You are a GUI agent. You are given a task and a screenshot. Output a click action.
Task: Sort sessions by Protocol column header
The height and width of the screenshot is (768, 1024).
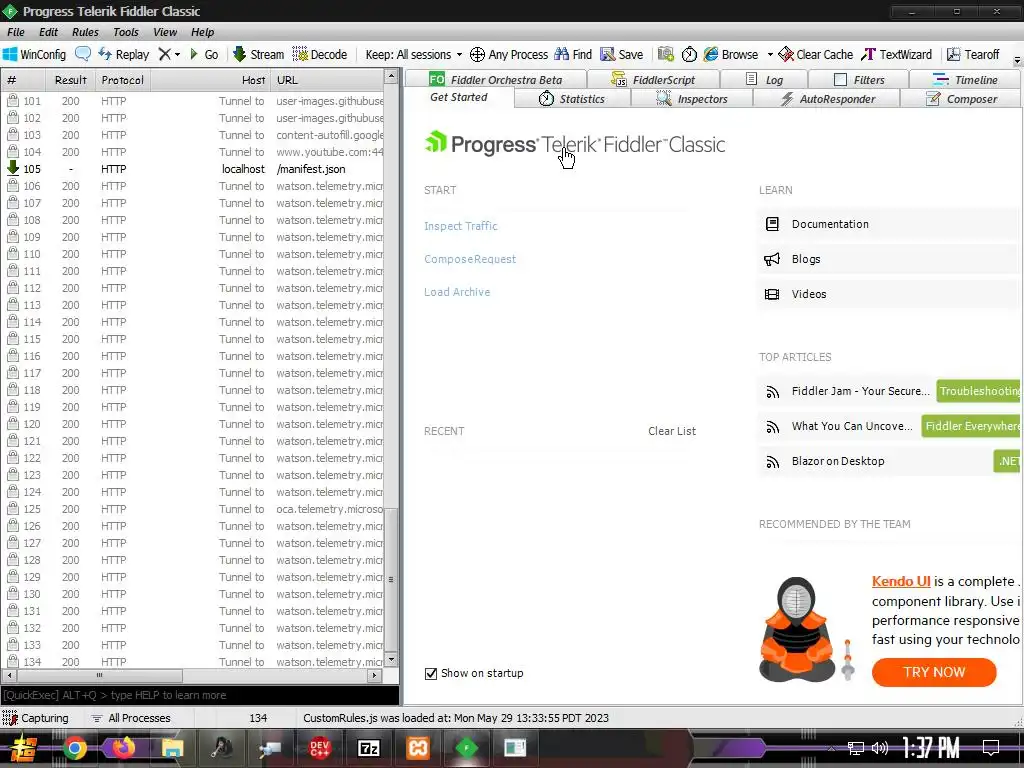pos(122,80)
